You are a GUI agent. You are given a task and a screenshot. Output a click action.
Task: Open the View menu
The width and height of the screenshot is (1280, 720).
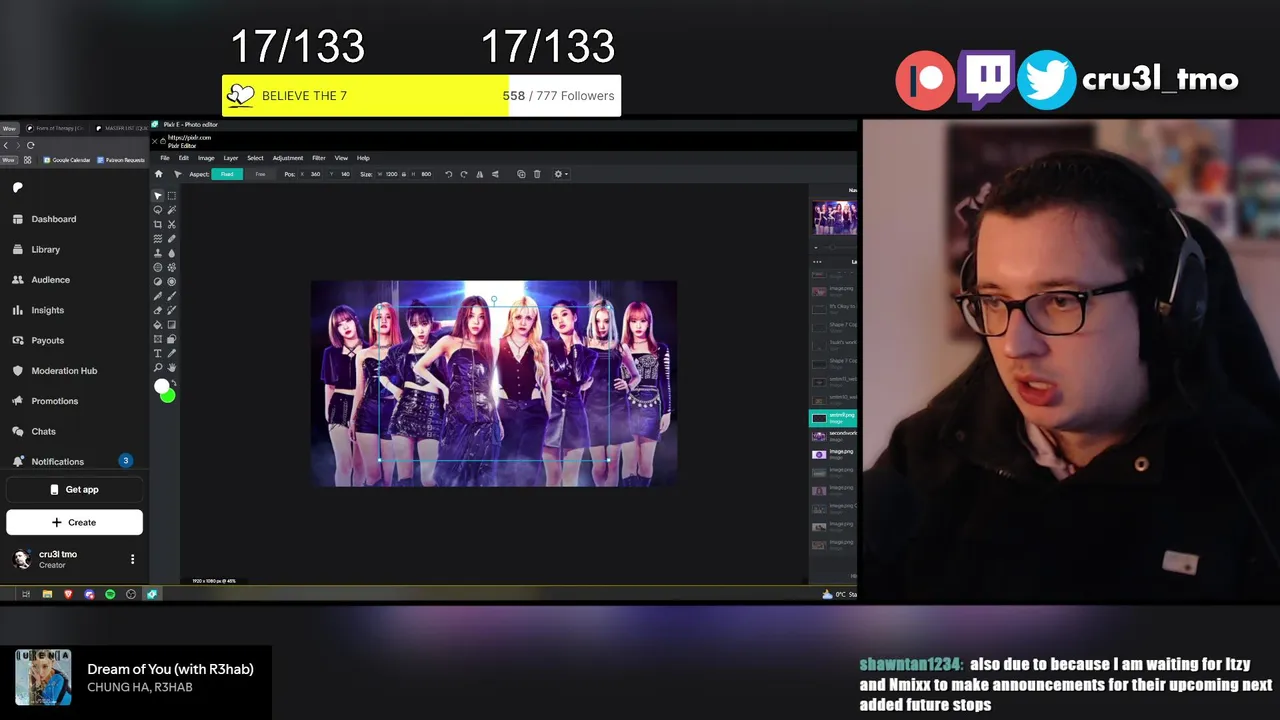[x=341, y=158]
